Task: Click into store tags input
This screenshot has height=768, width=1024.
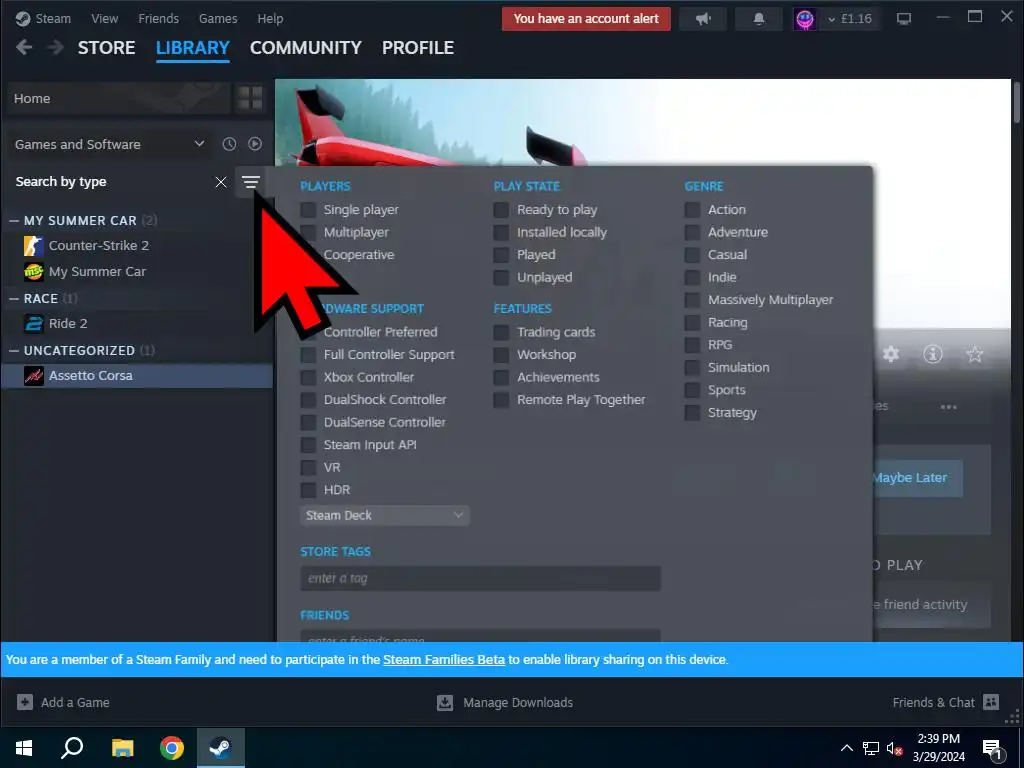Action: coord(481,579)
